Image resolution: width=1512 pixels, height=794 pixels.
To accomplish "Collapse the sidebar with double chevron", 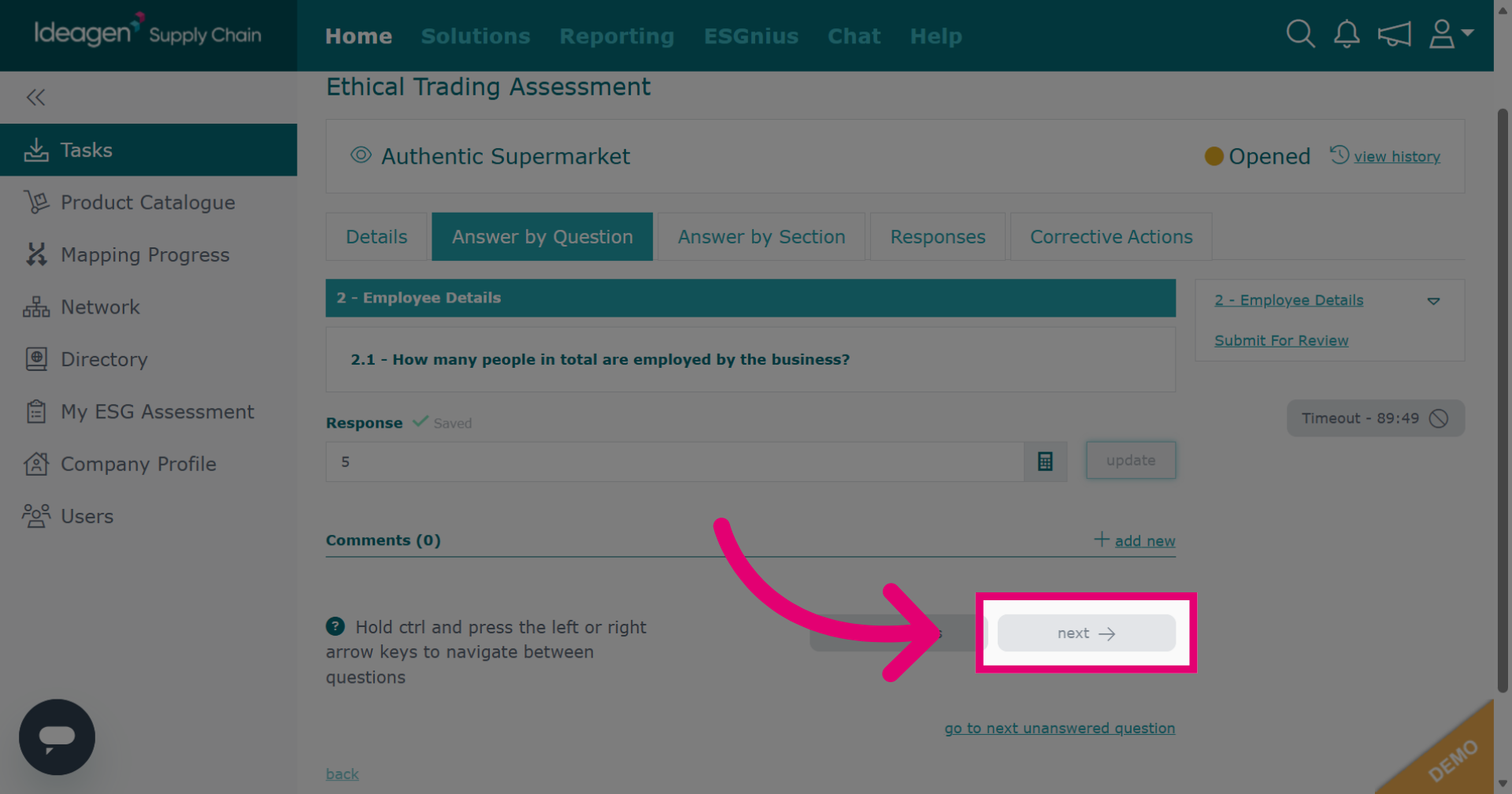I will pos(35,97).
